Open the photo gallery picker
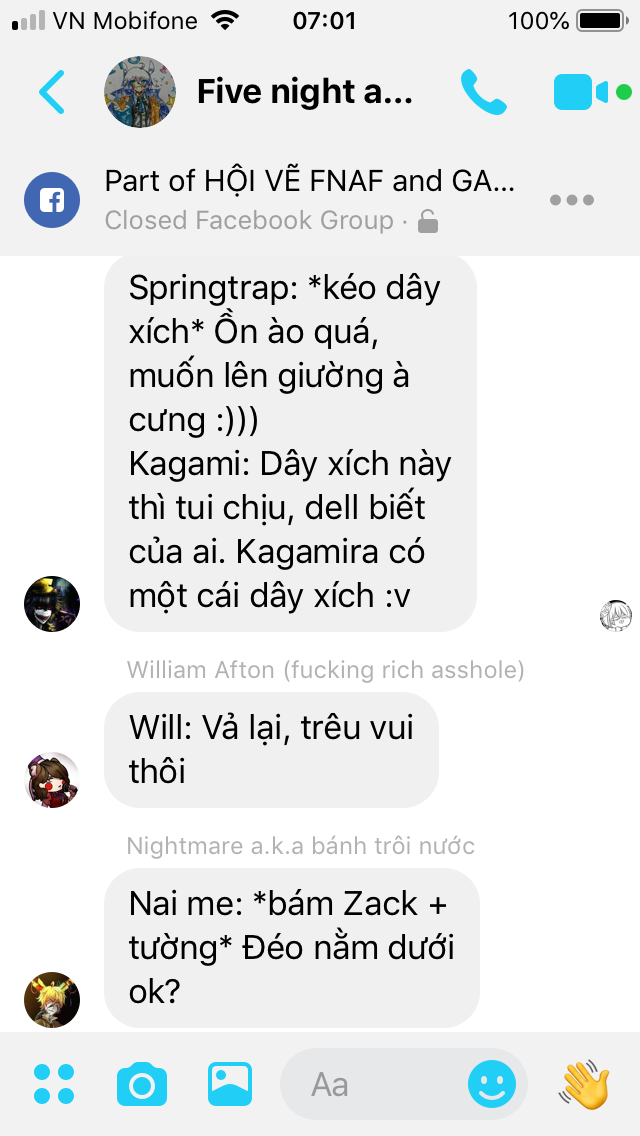640x1136 pixels. click(x=230, y=1084)
